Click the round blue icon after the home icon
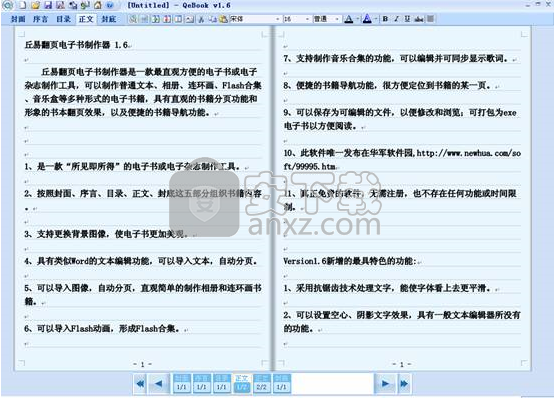The width and height of the screenshot is (554, 398). [x=110, y=5]
